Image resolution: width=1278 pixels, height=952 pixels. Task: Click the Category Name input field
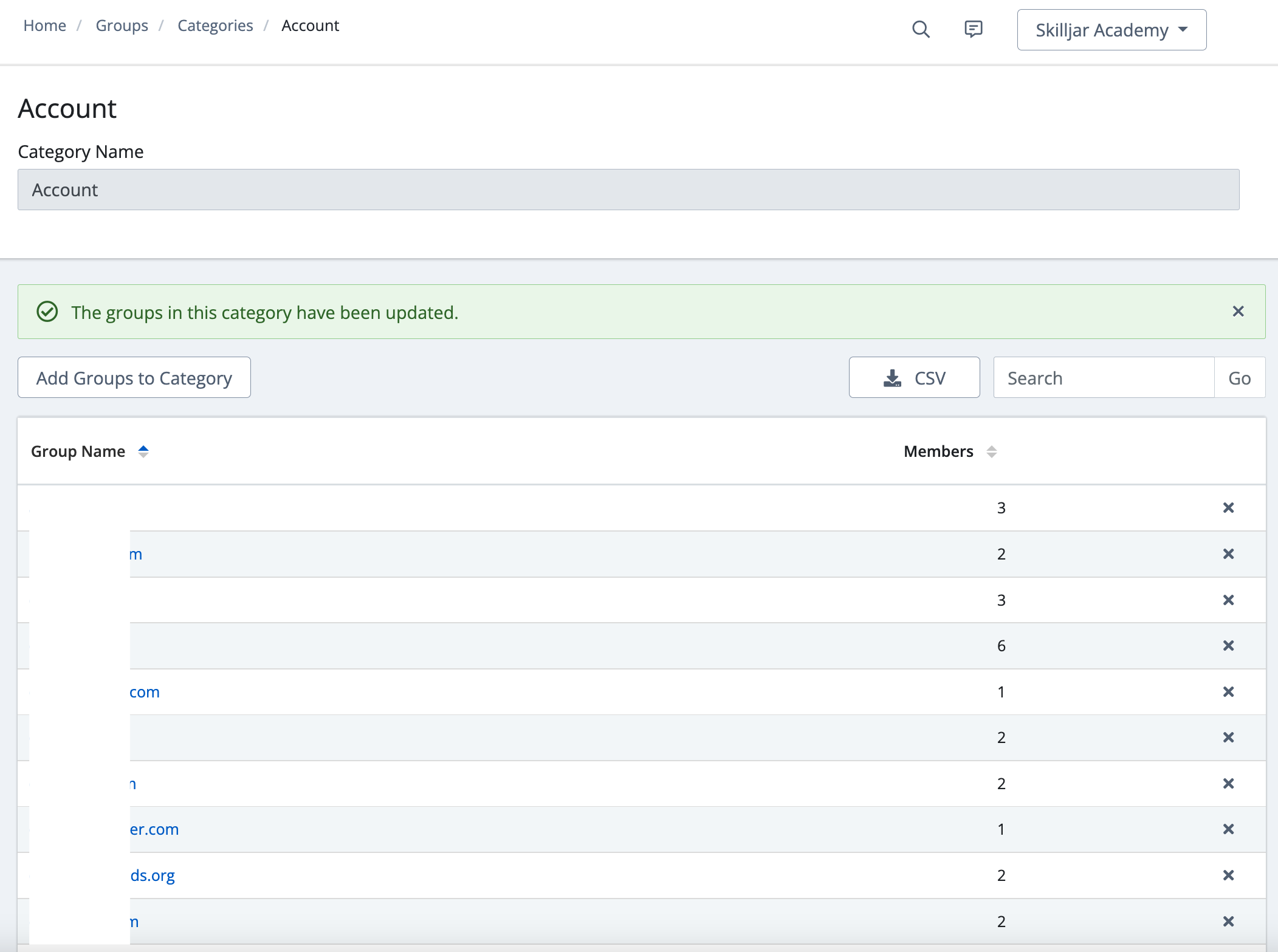tap(628, 190)
